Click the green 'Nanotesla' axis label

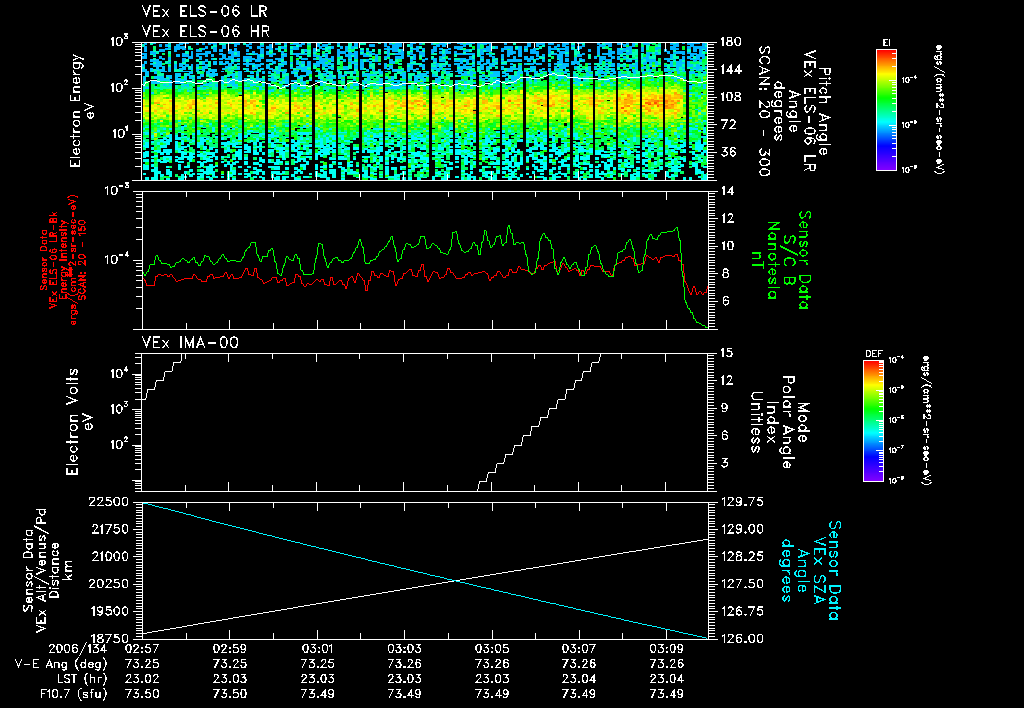(x=773, y=260)
